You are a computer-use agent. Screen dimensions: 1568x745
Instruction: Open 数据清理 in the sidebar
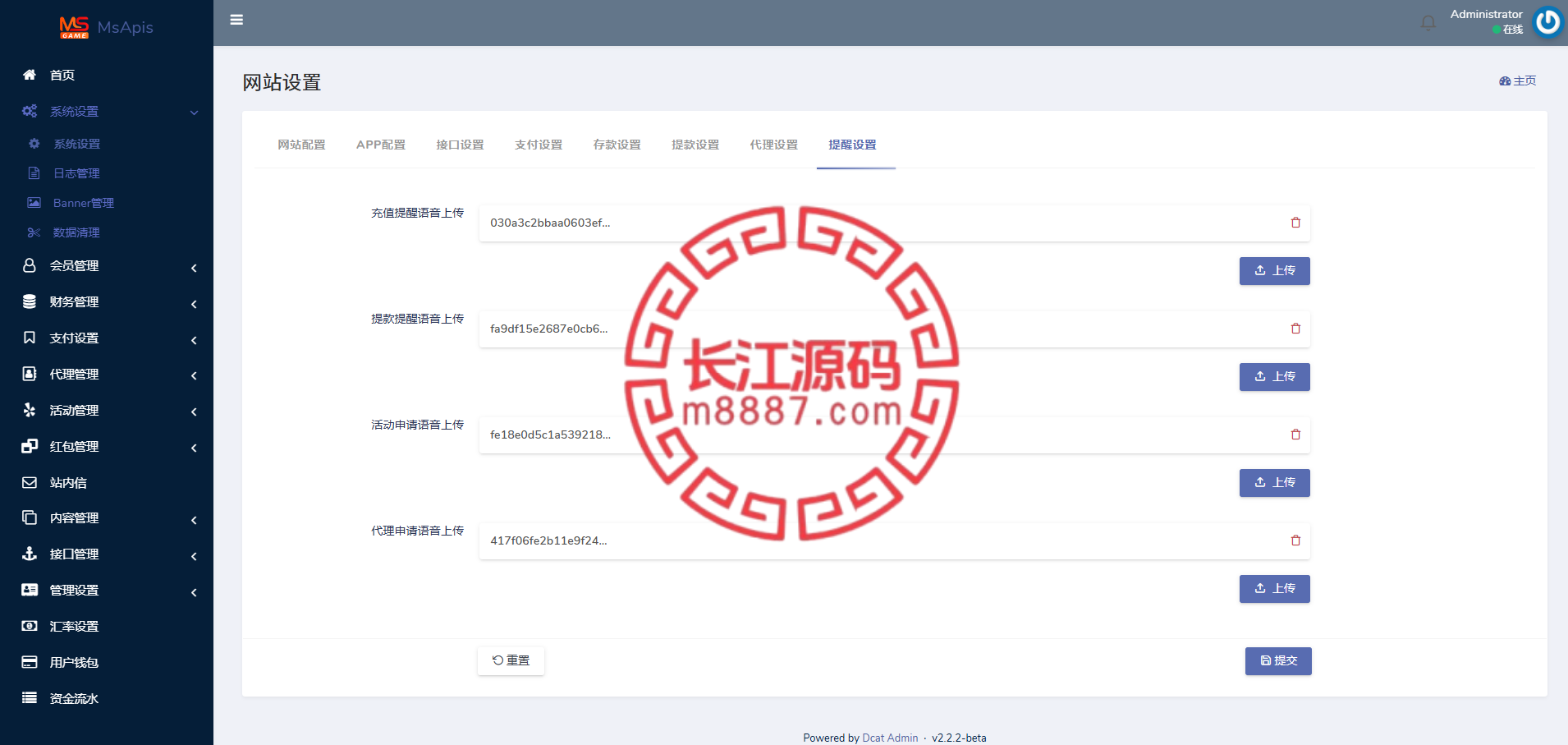click(x=76, y=232)
